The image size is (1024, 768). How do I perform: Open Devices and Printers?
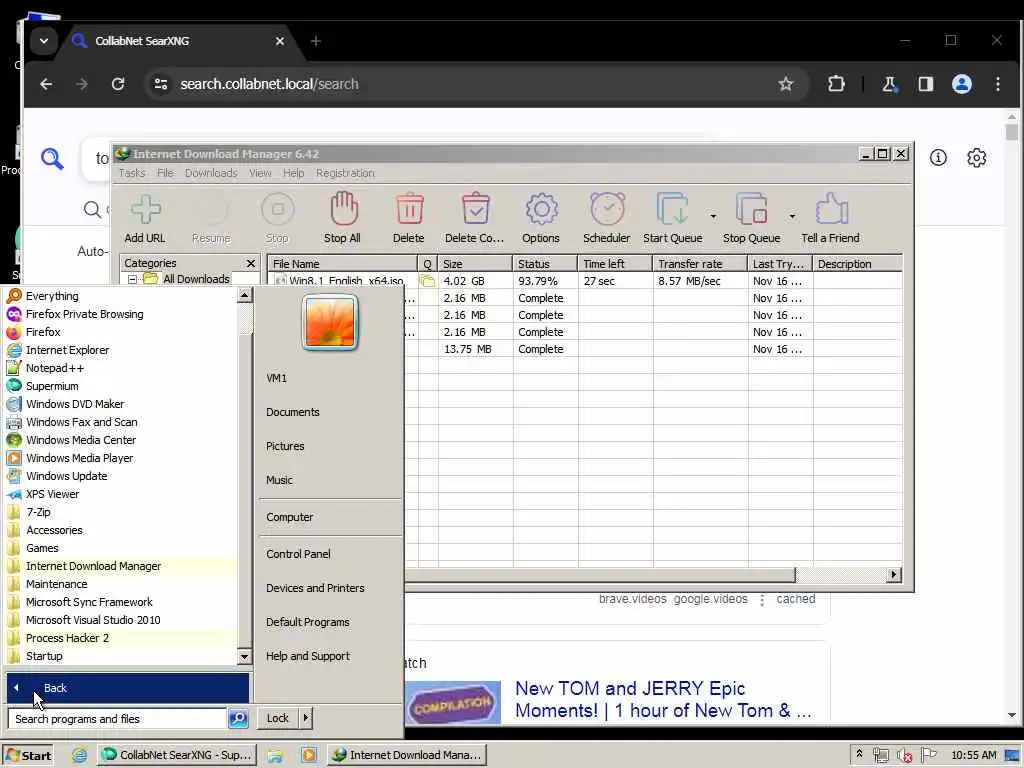pyautogui.click(x=315, y=588)
